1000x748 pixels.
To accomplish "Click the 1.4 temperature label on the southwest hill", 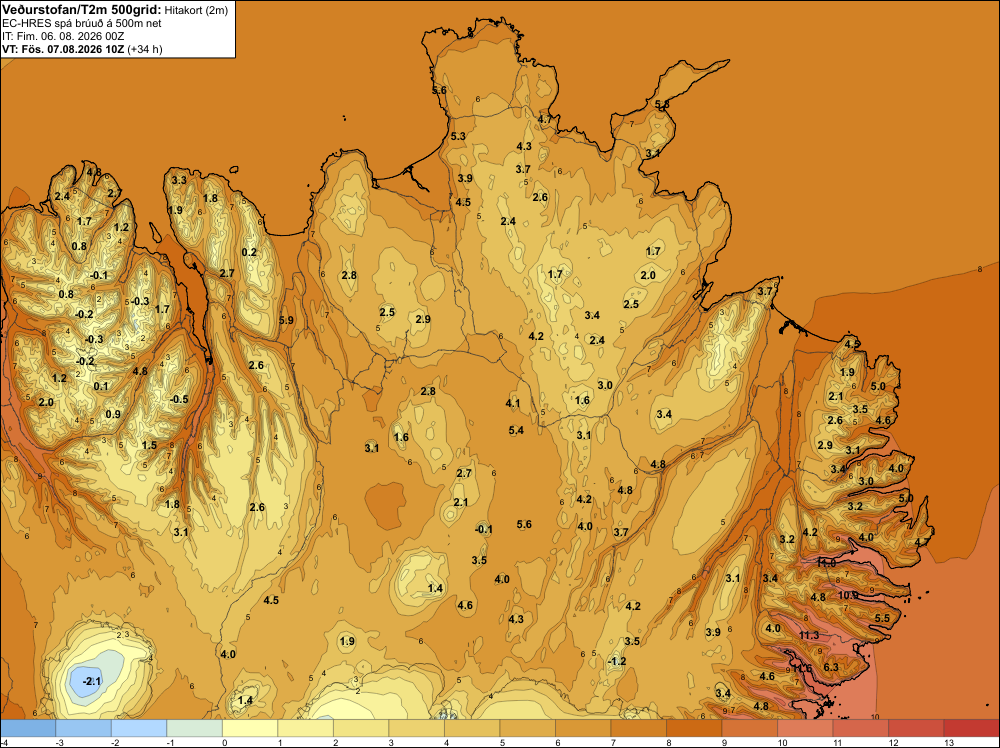I will pos(245,700).
